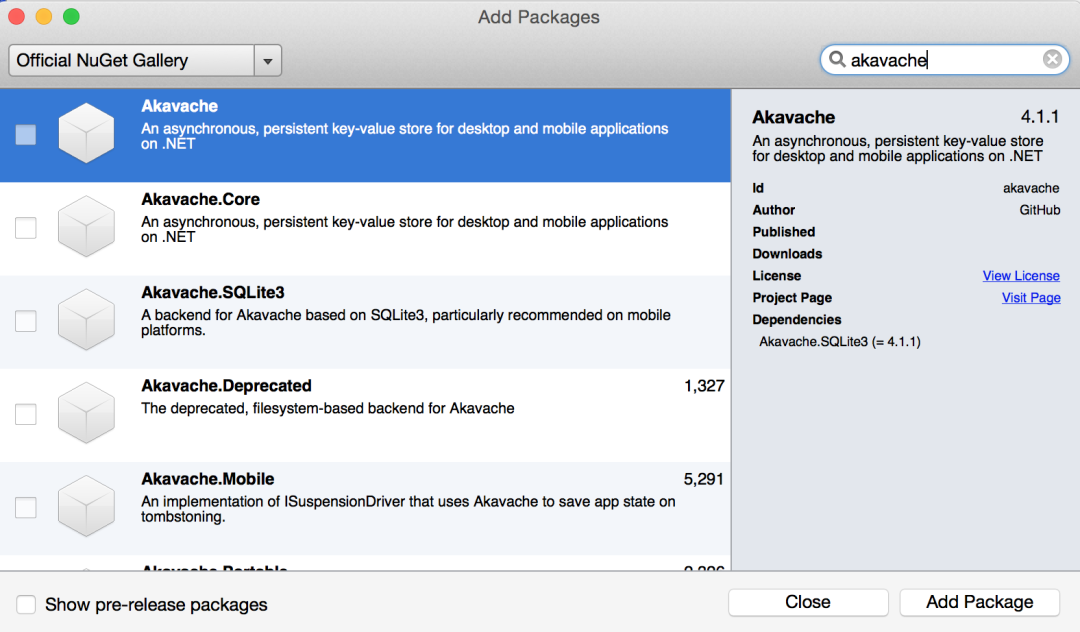Click the Akavache.Deprecated package cube icon
This screenshot has width=1080, height=632.
click(86, 414)
